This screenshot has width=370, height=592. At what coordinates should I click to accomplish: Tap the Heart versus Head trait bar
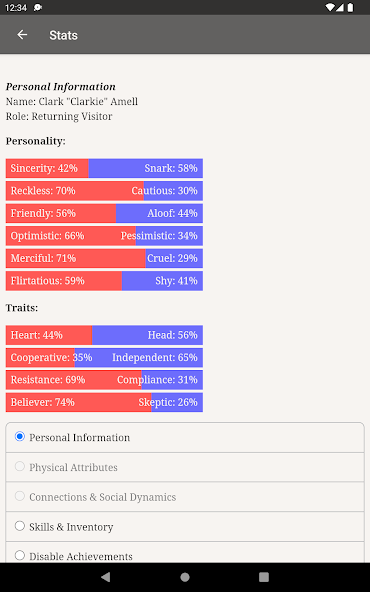click(x=104, y=335)
